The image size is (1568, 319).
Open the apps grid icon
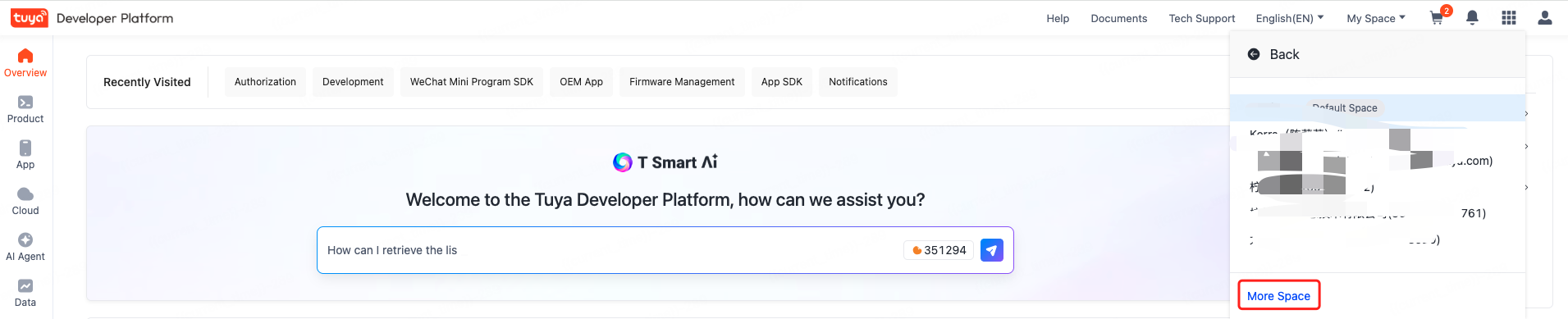1509,18
